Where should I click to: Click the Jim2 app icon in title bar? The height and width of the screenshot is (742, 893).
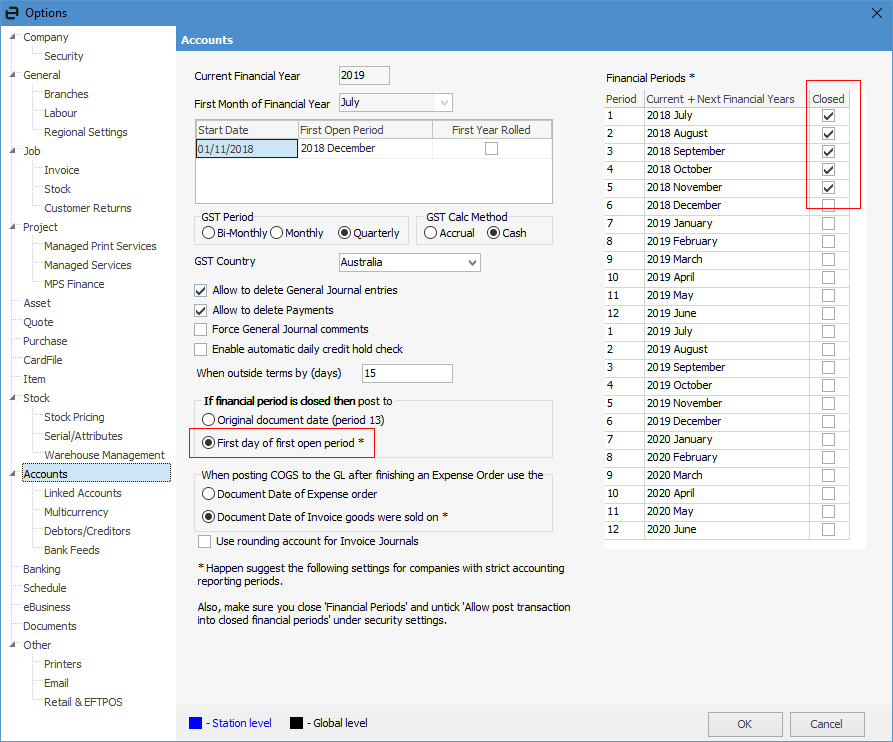tap(12, 13)
